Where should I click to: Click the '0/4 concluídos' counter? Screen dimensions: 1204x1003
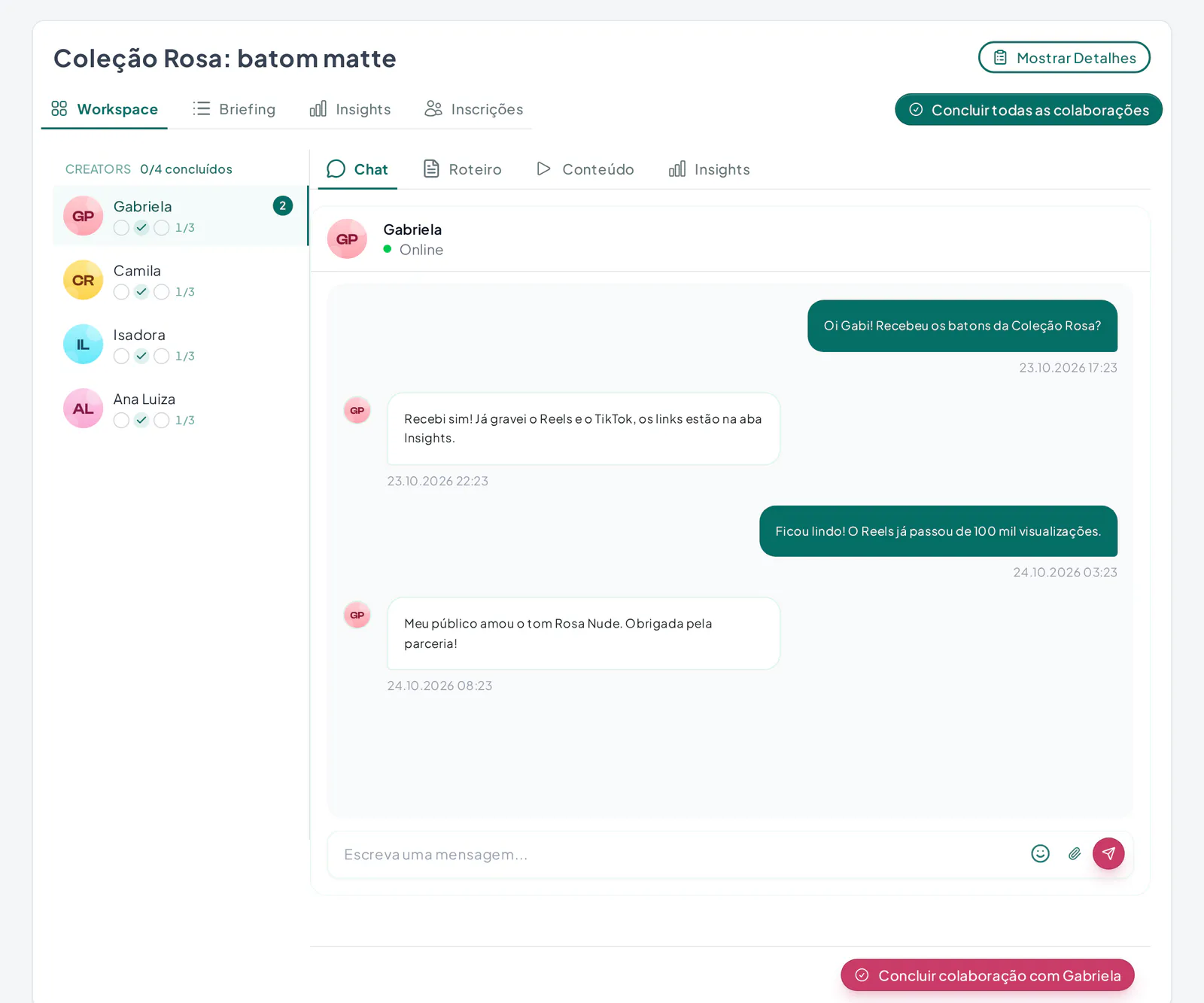(x=186, y=169)
